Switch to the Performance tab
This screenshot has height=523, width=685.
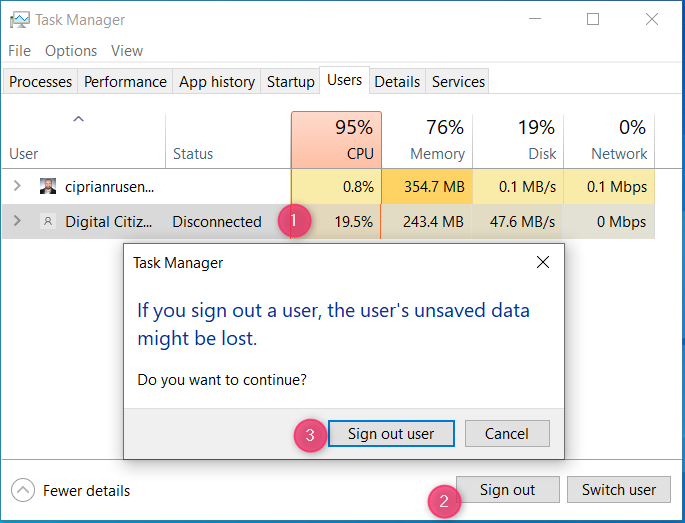[125, 81]
